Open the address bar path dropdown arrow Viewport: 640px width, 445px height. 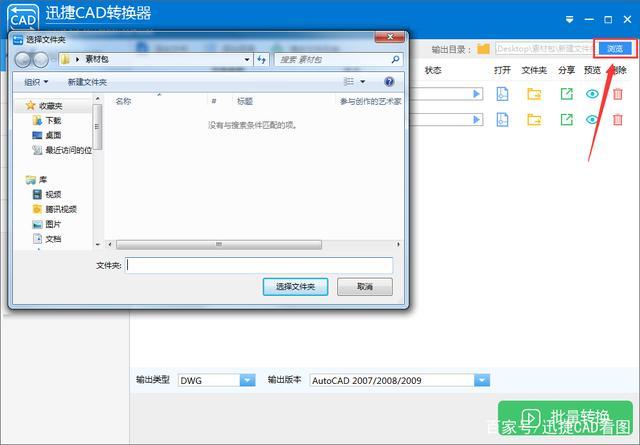click(247, 60)
